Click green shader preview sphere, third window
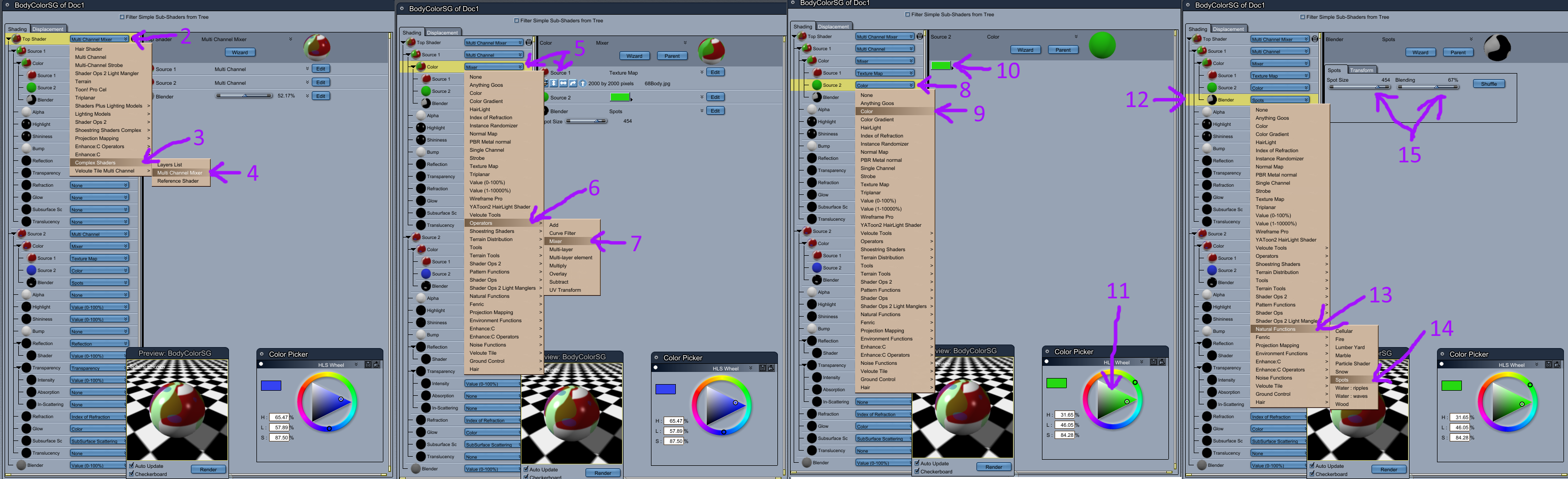 [x=1102, y=45]
